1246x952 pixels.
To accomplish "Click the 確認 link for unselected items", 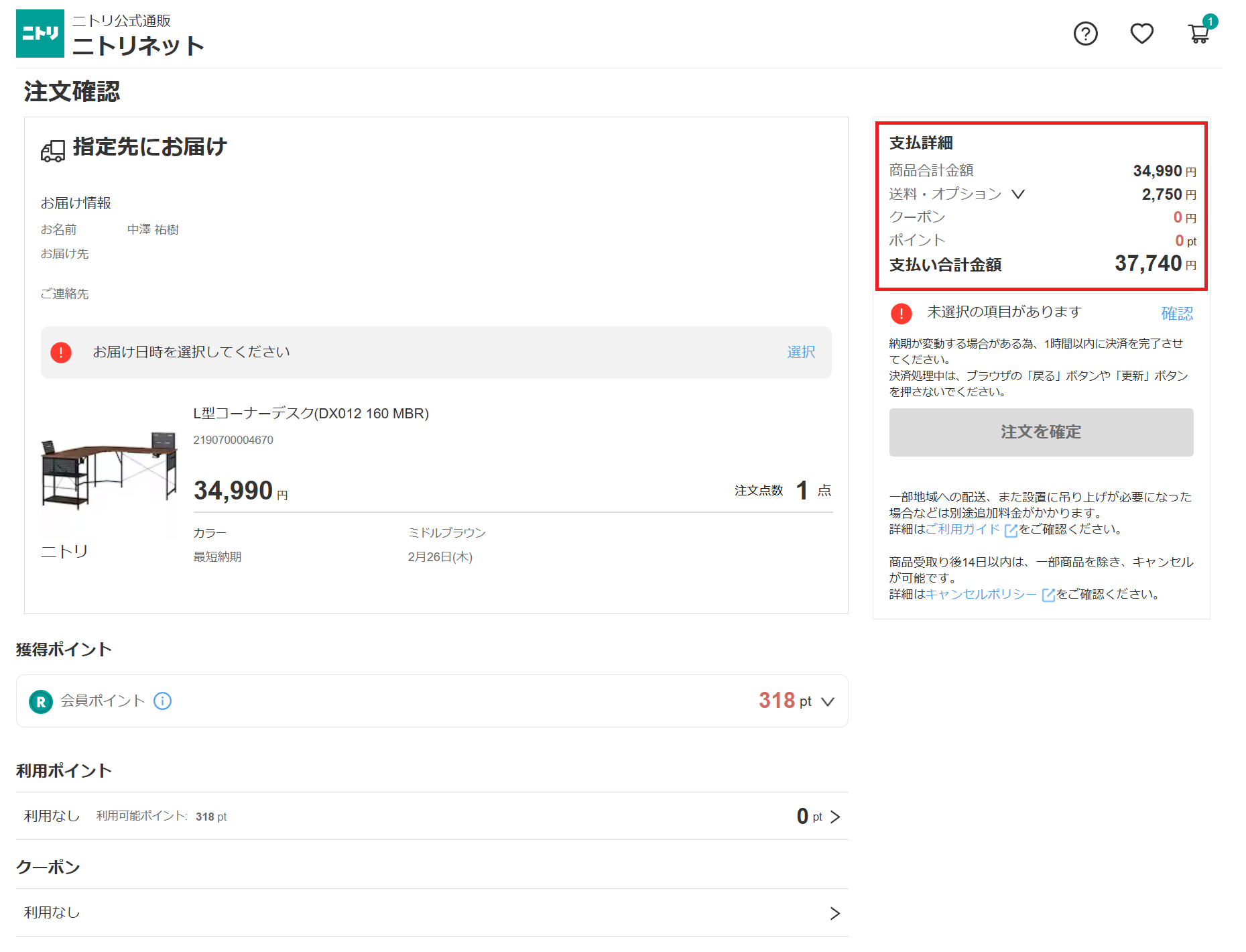I will pyautogui.click(x=1176, y=313).
